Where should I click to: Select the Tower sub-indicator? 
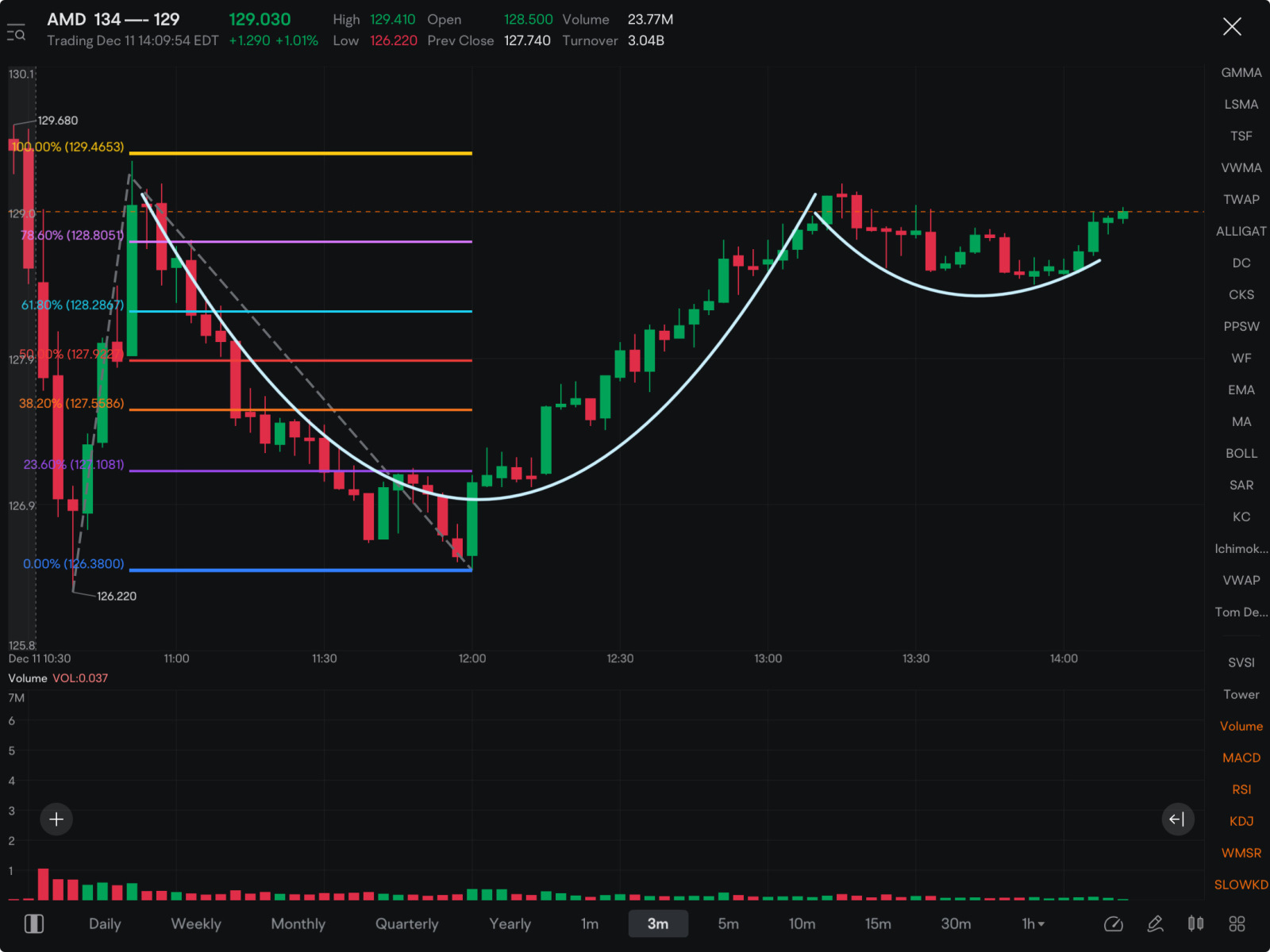point(1241,694)
